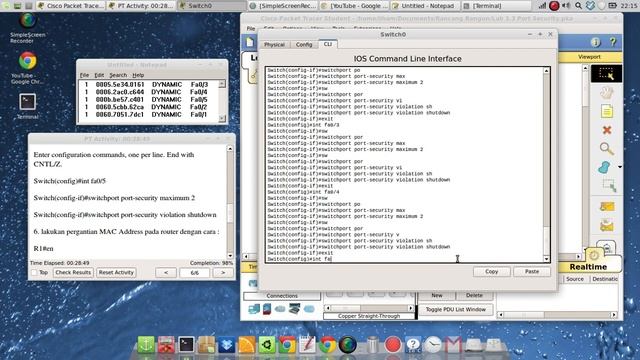This screenshot has width=640, height=360.
Task: Open the Packet Tracer info icon
Action: tap(595, 42)
